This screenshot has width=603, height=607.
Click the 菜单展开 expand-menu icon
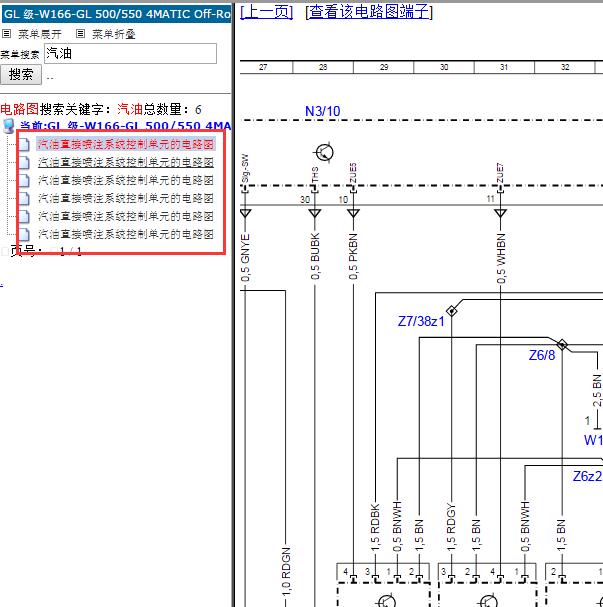6,34
